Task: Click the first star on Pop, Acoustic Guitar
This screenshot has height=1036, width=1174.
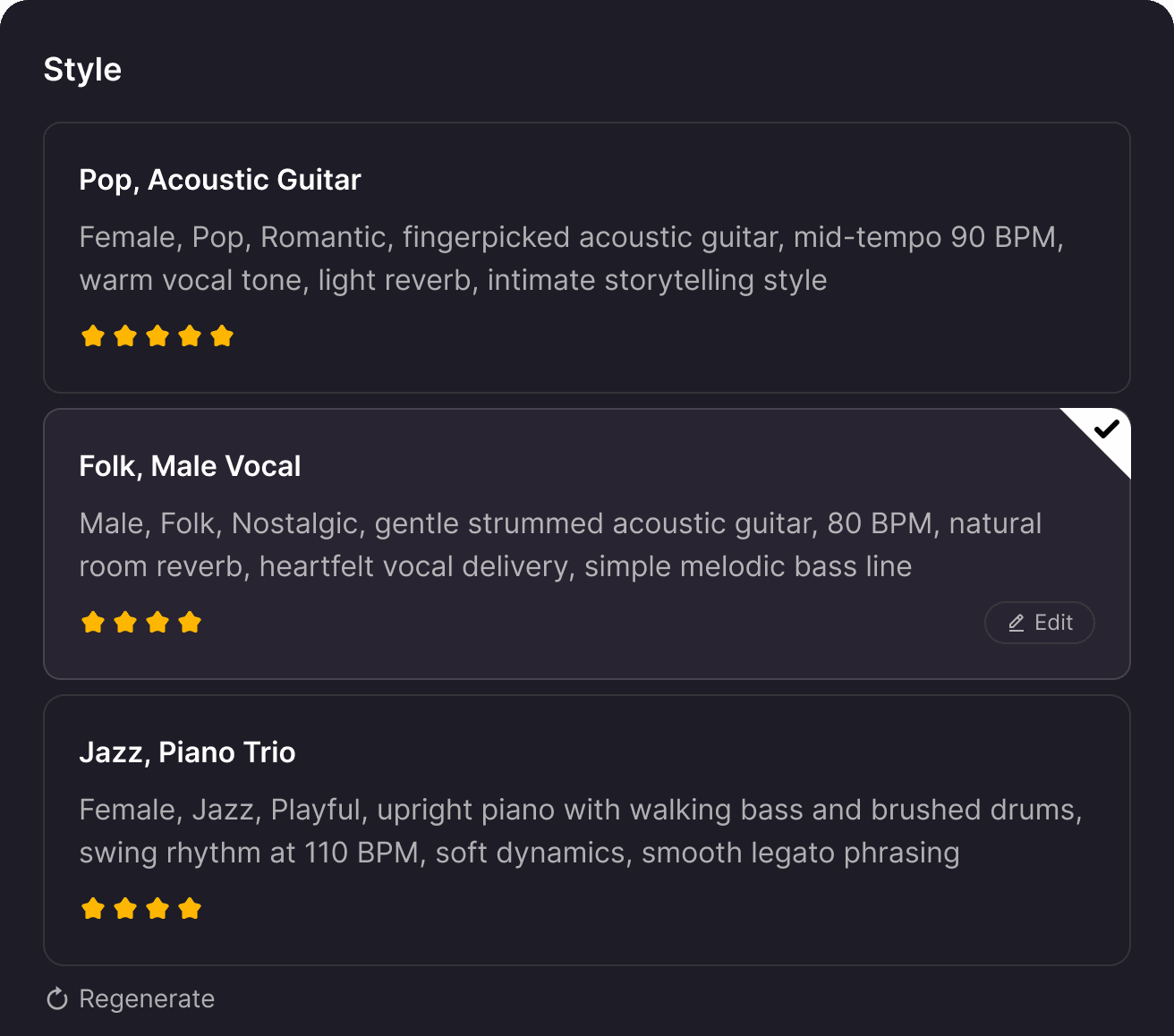Action: pyautogui.click(x=93, y=336)
